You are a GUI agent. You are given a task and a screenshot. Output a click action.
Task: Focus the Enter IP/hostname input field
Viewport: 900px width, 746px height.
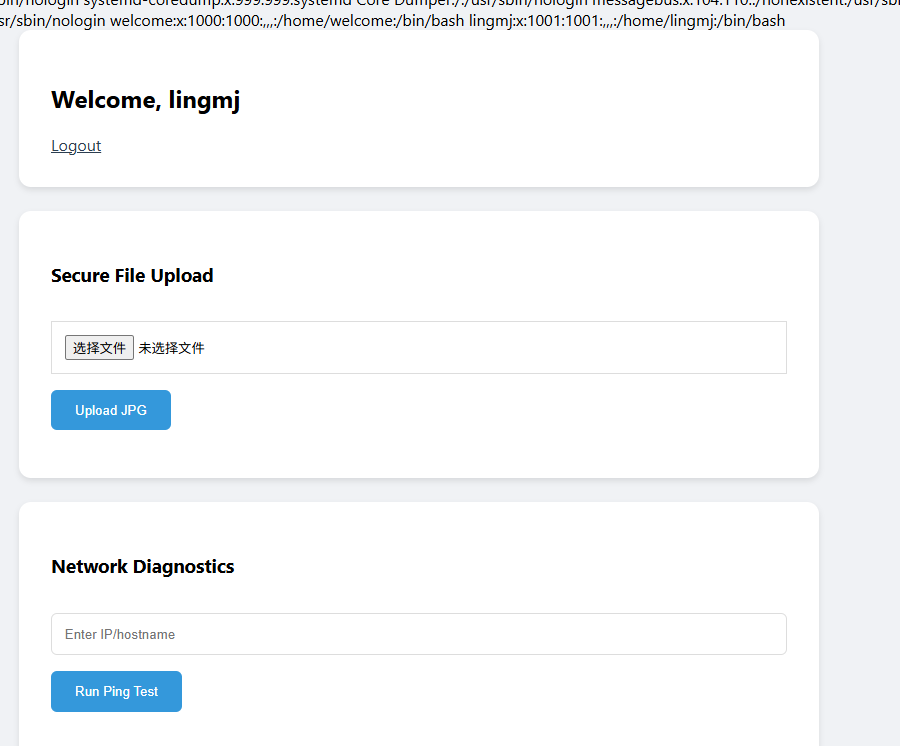418,634
